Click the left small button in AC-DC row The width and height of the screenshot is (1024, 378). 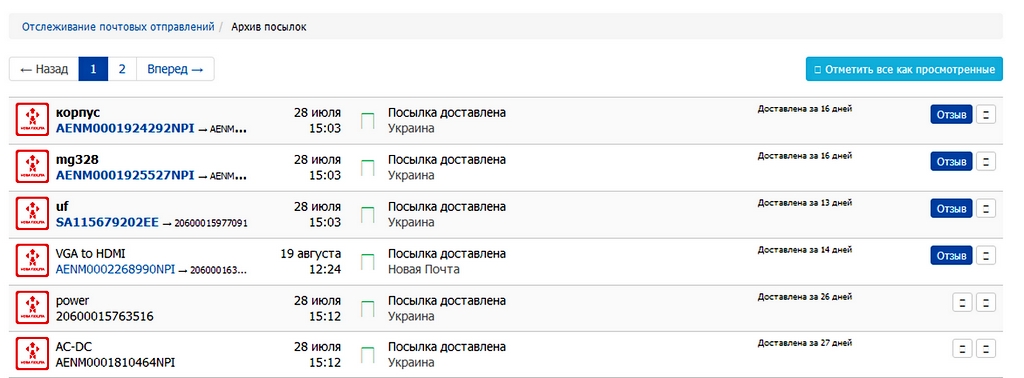point(963,349)
